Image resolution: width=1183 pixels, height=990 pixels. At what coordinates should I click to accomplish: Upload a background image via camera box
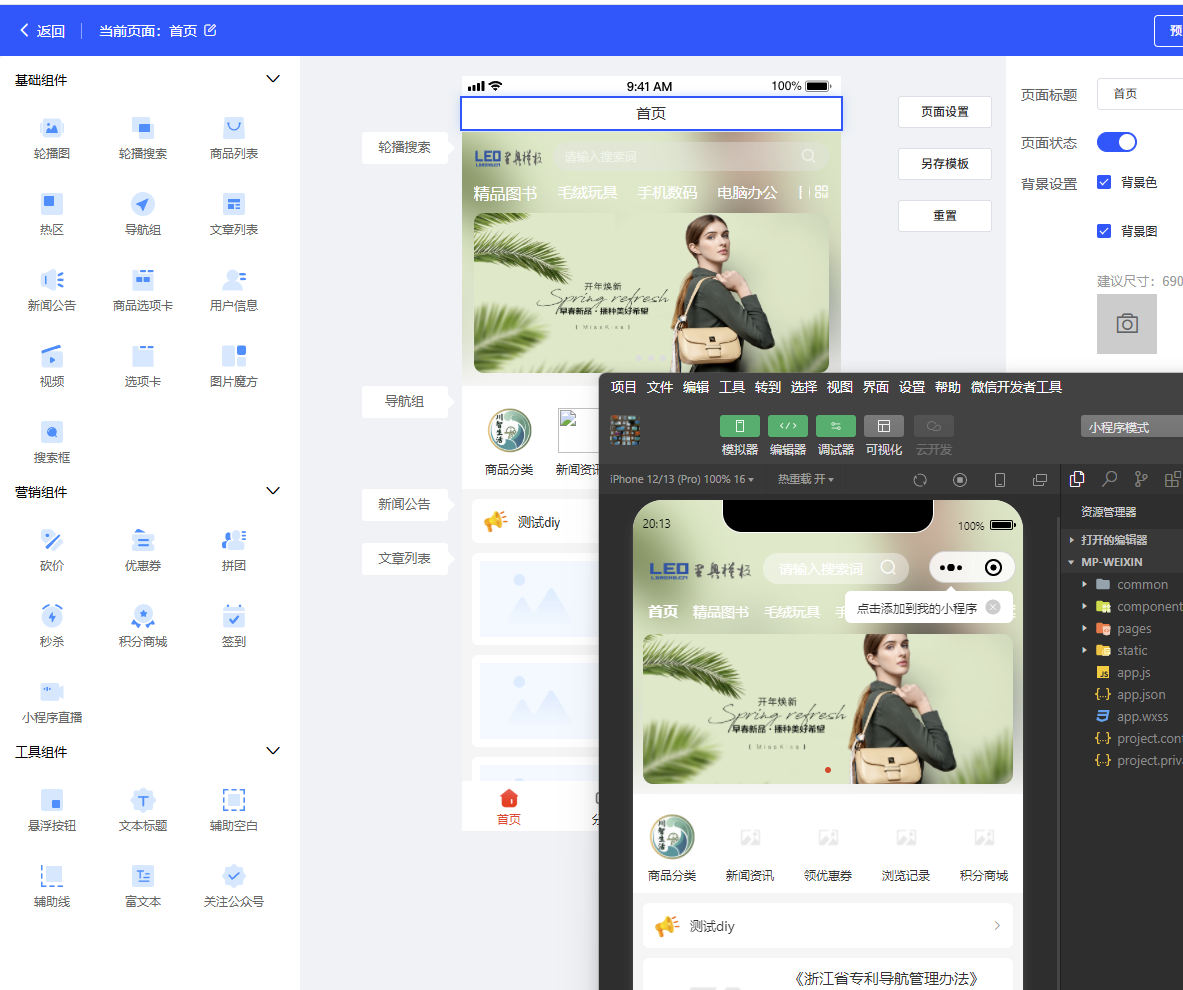tap(1126, 324)
